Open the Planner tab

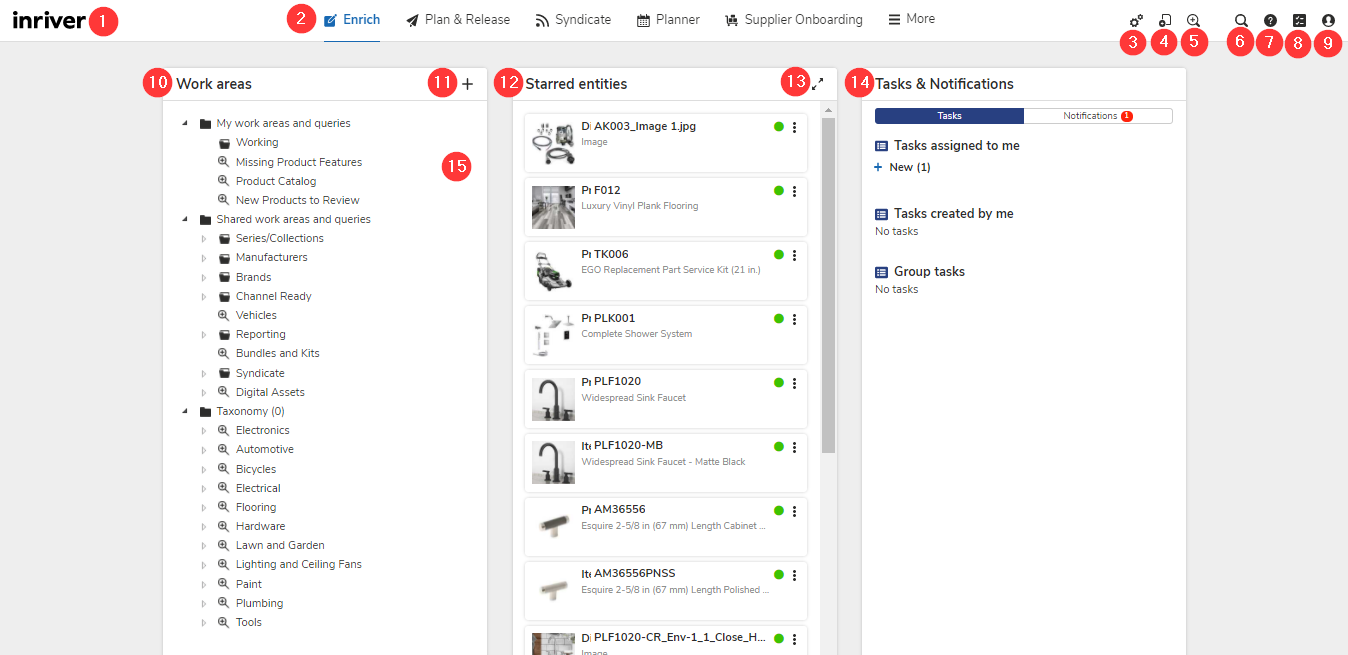[668, 20]
